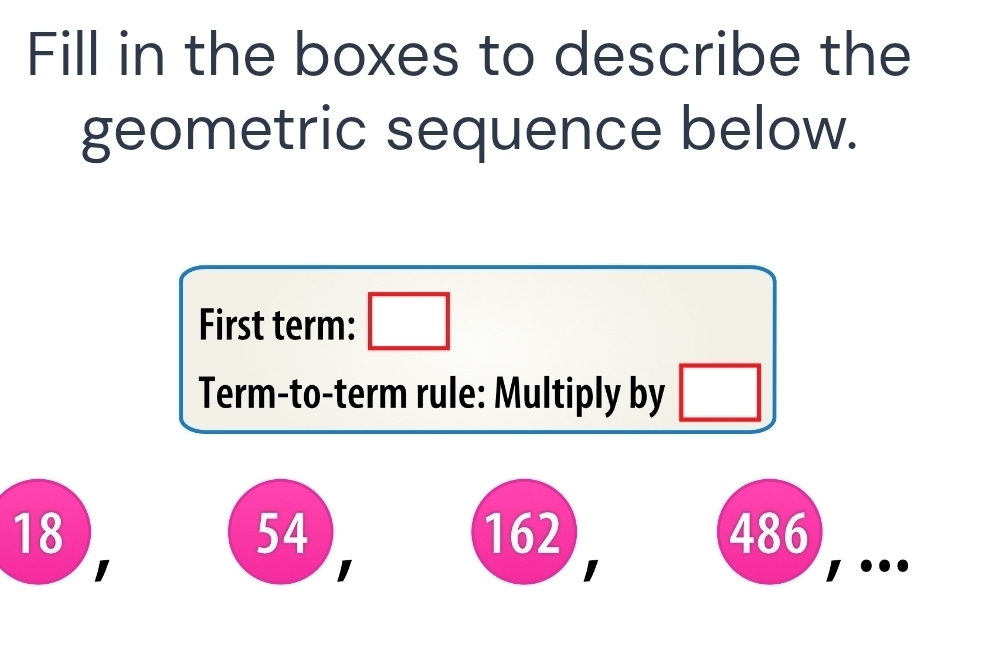Click the ellipsis after the 486 circle
Image resolution: width=982 pixels, height=671 pixels.
(886, 568)
